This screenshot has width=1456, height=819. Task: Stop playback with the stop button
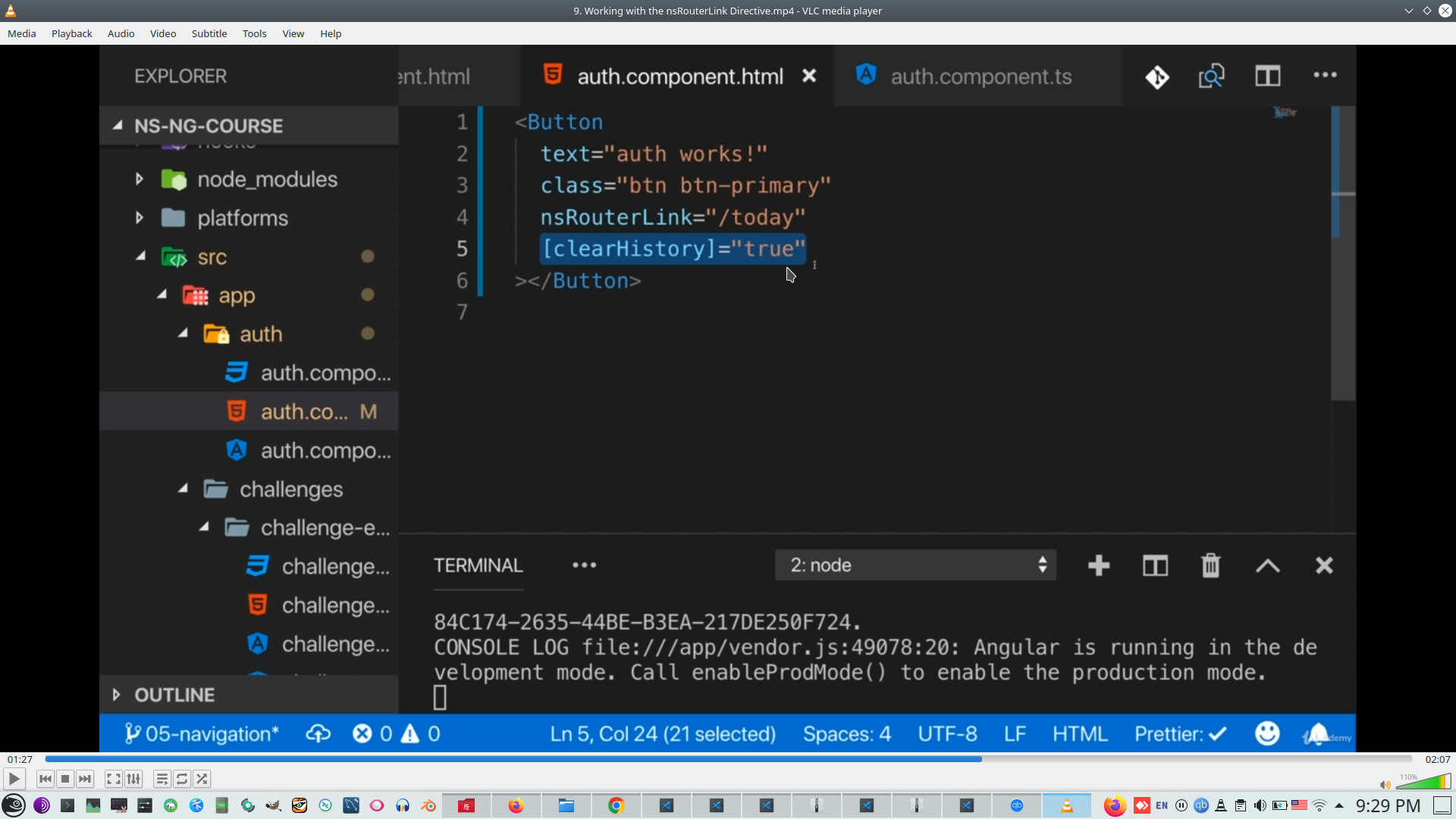point(65,779)
